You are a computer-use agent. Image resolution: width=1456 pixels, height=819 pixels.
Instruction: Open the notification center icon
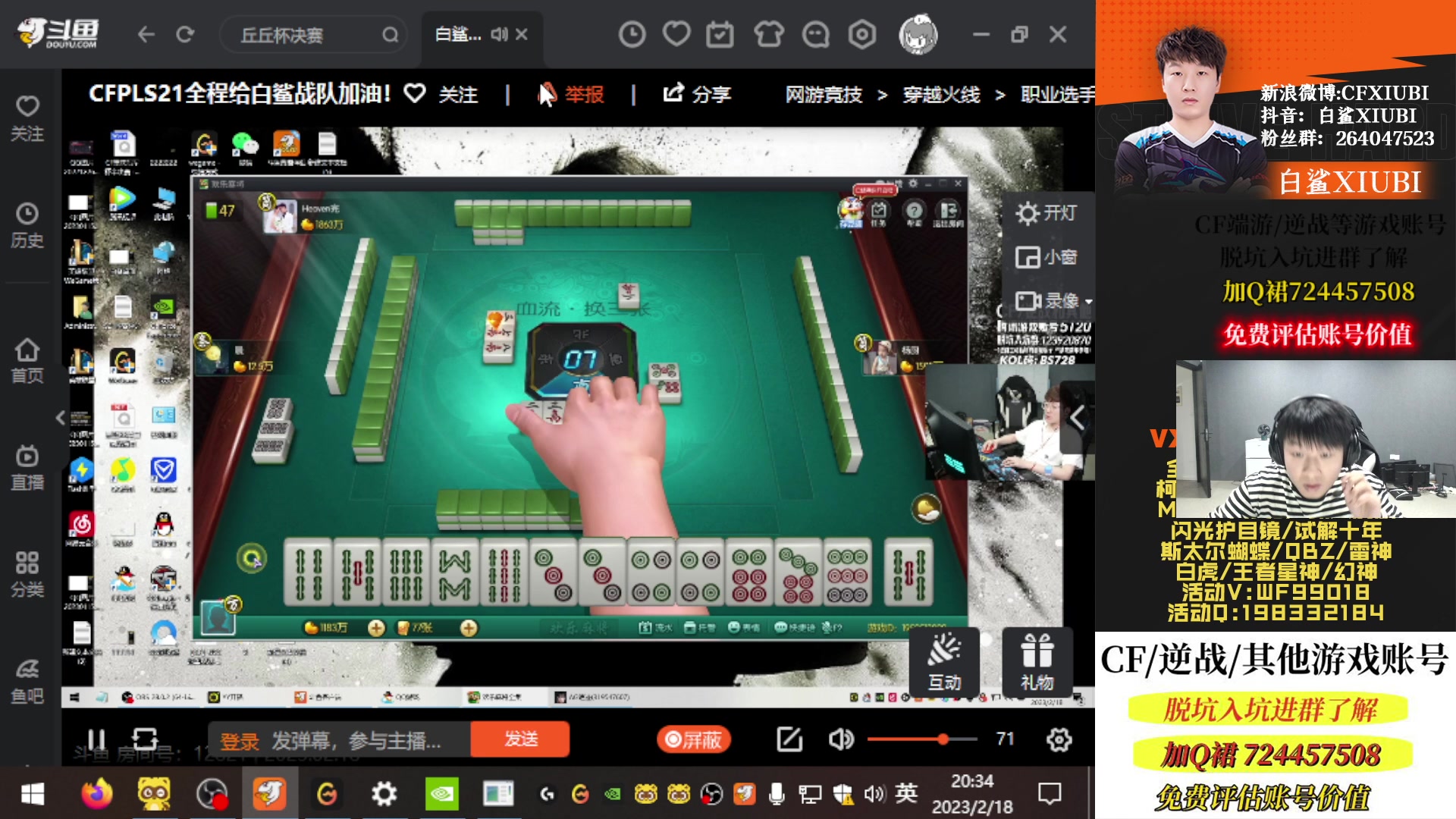coord(1050,794)
